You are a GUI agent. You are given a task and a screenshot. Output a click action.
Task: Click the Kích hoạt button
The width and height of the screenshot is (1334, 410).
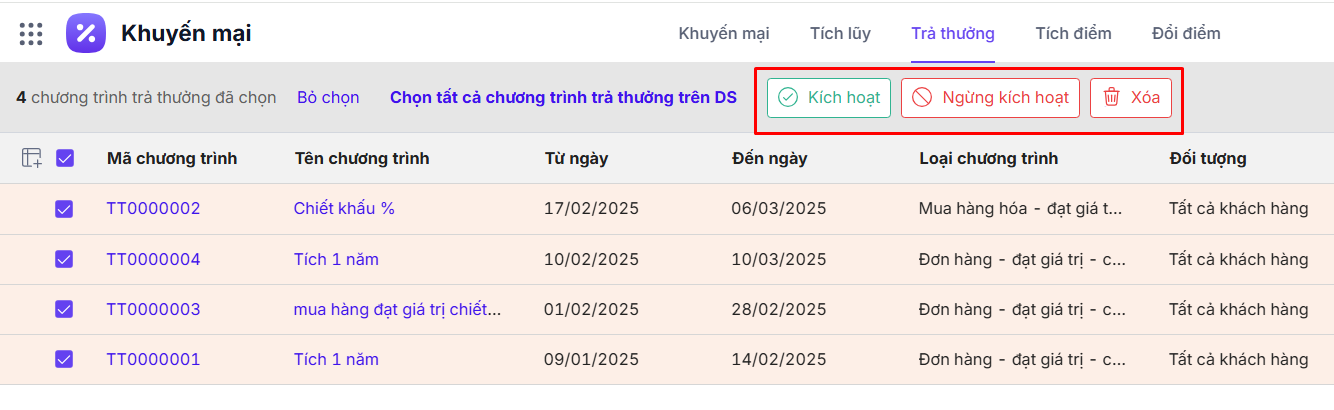point(829,98)
